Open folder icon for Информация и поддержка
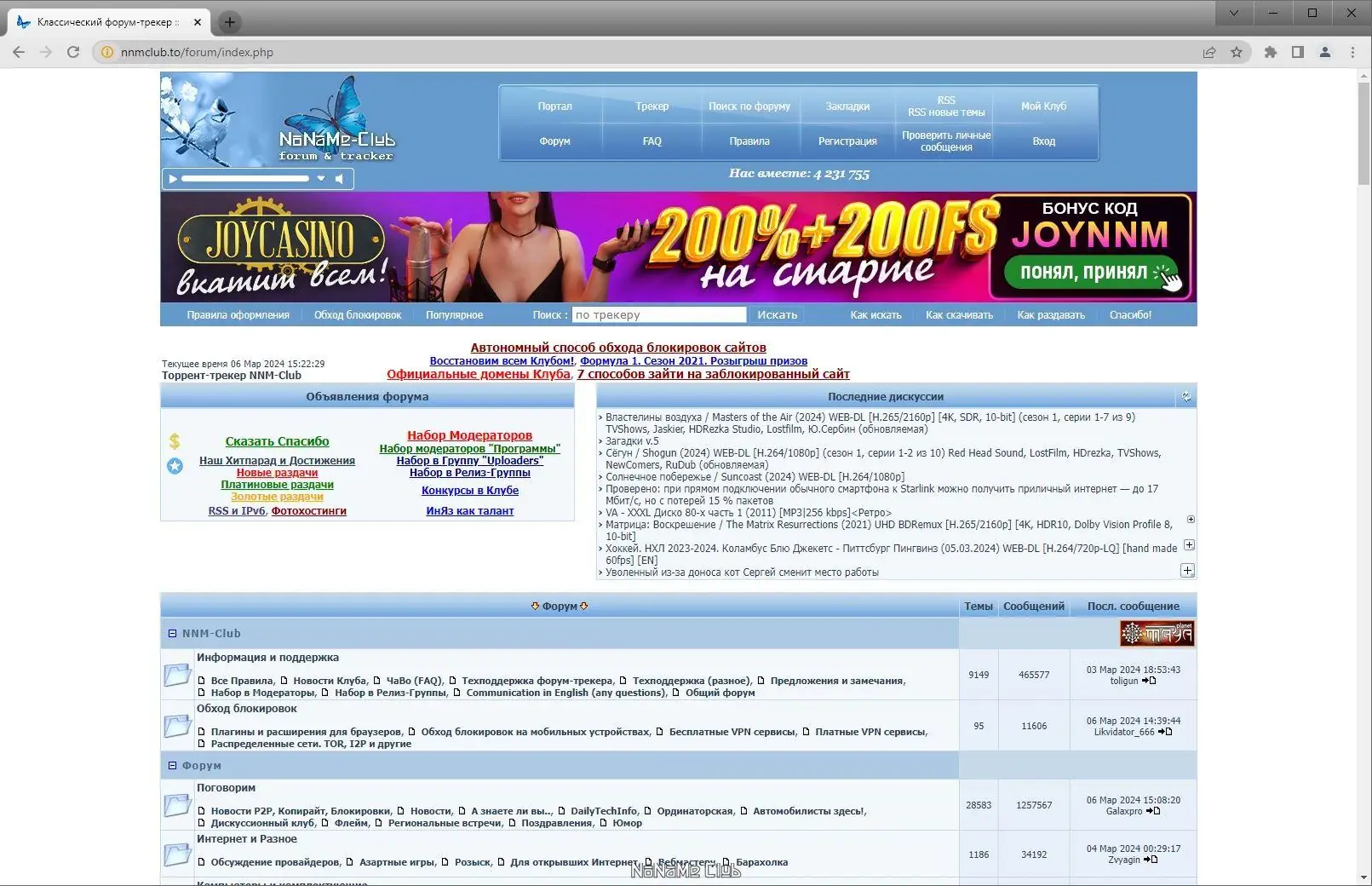Viewport: 1372px width, 886px height. click(x=177, y=675)
